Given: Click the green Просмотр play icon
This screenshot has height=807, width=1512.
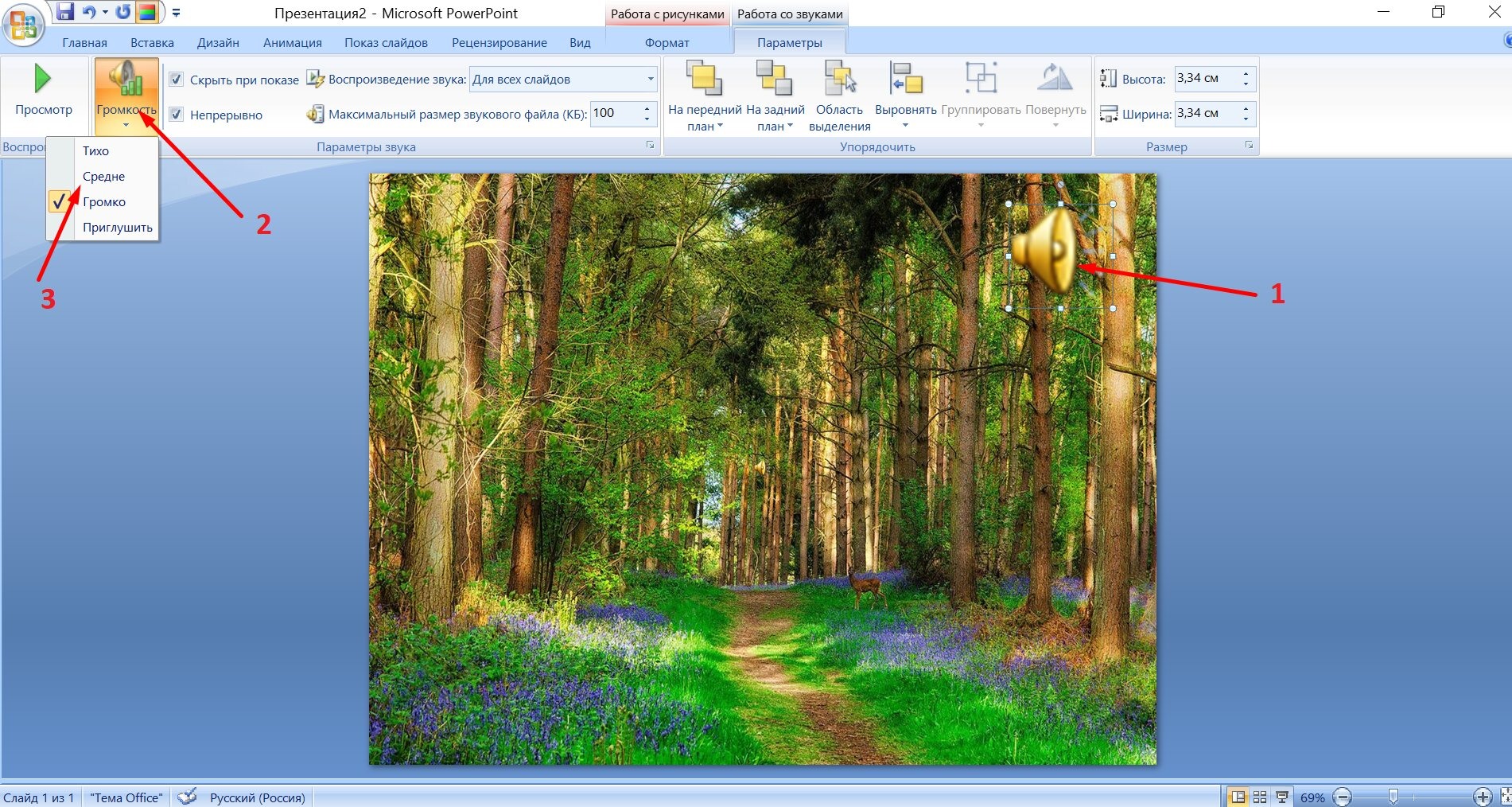Looking at the screenshot, I should coord(43,80).
